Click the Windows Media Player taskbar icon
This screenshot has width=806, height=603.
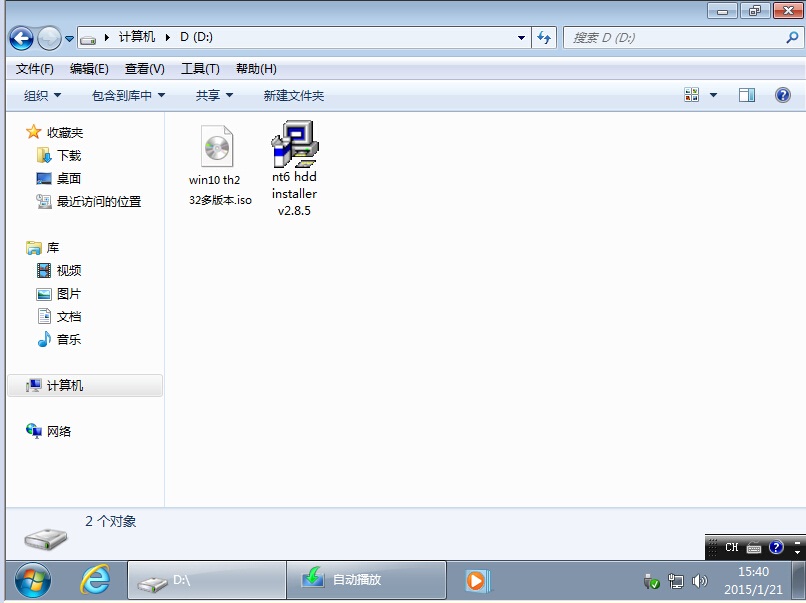(475, 580)
